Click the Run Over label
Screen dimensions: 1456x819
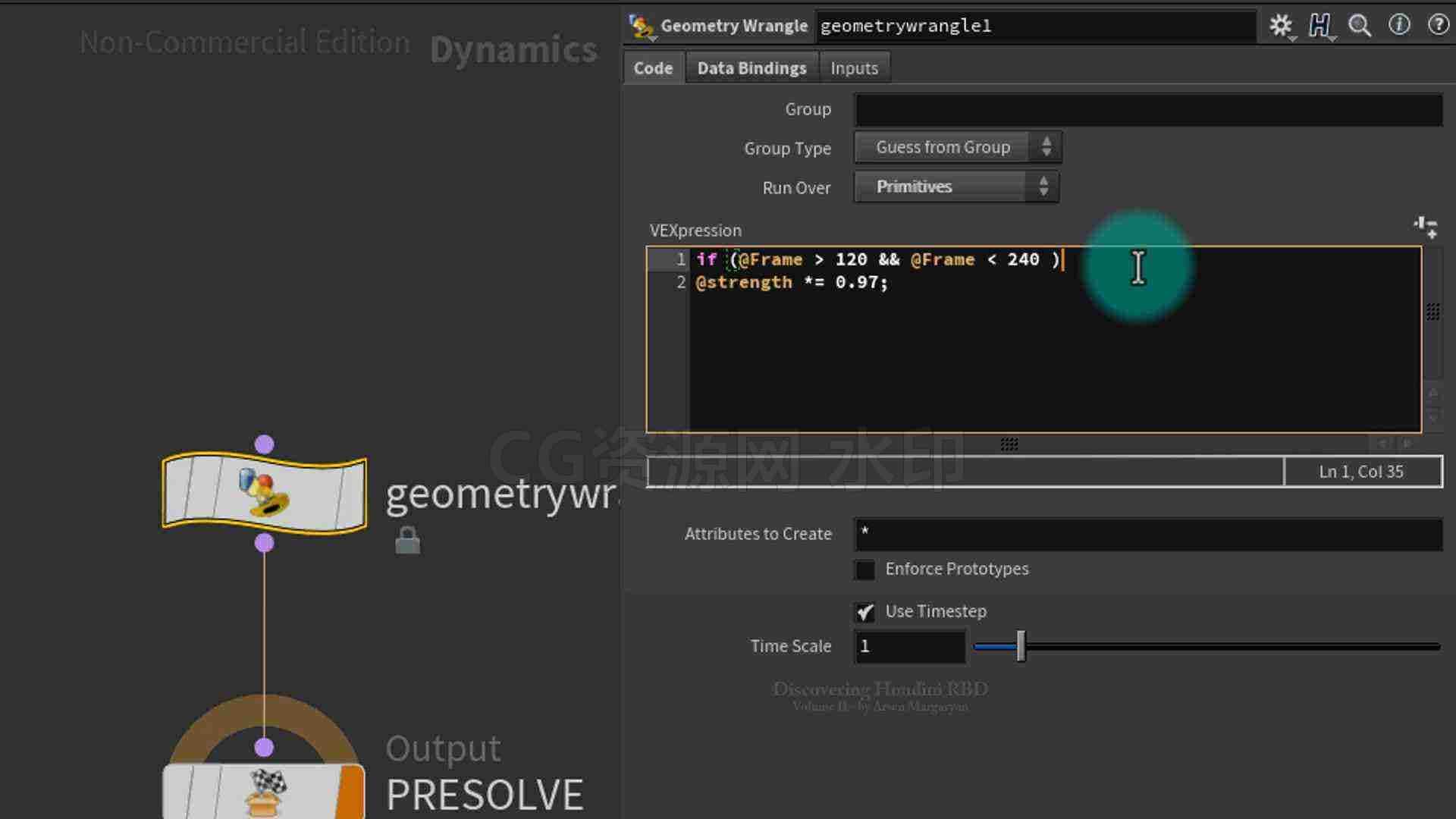coord(796,188)
